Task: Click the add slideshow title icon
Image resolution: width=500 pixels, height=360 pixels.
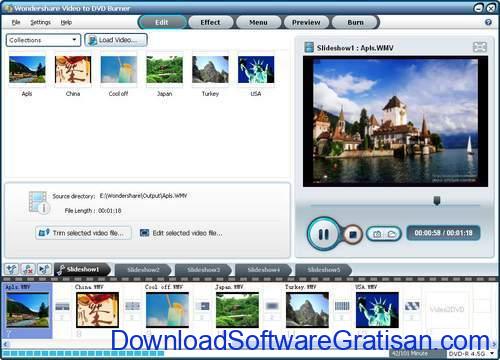Action: coord(11,269)
